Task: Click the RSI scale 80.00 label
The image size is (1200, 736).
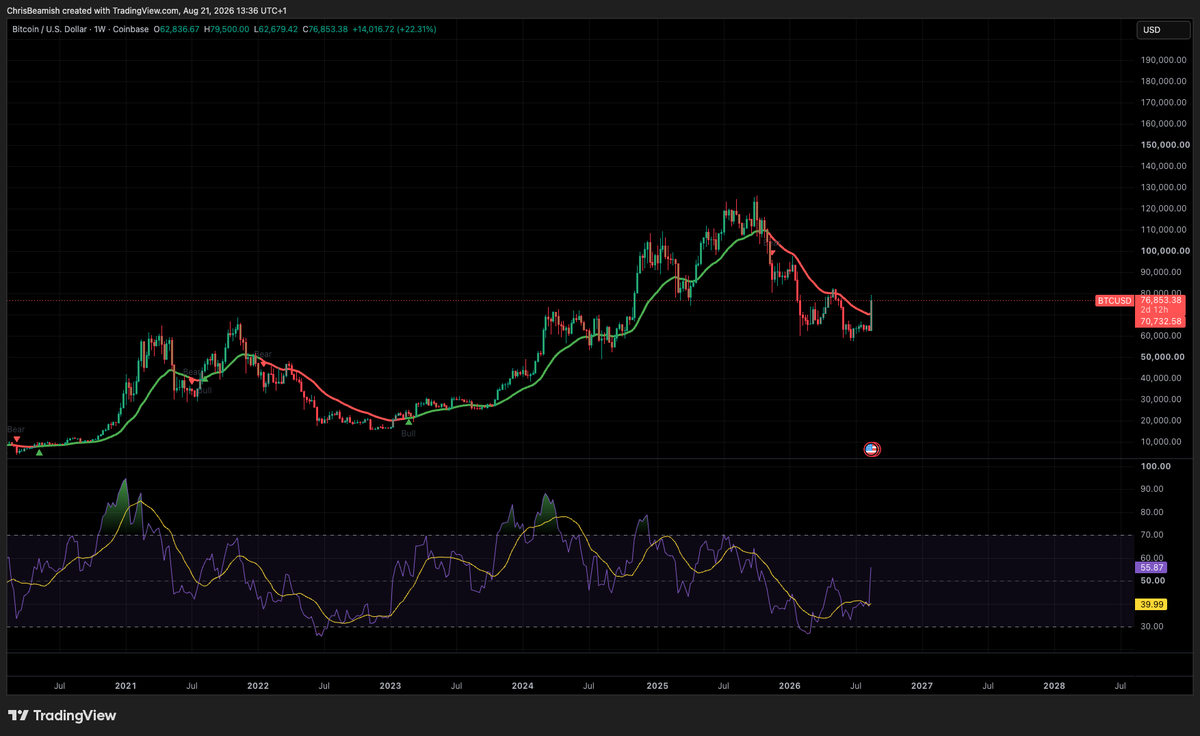Action: click(x=1153, y=512)
